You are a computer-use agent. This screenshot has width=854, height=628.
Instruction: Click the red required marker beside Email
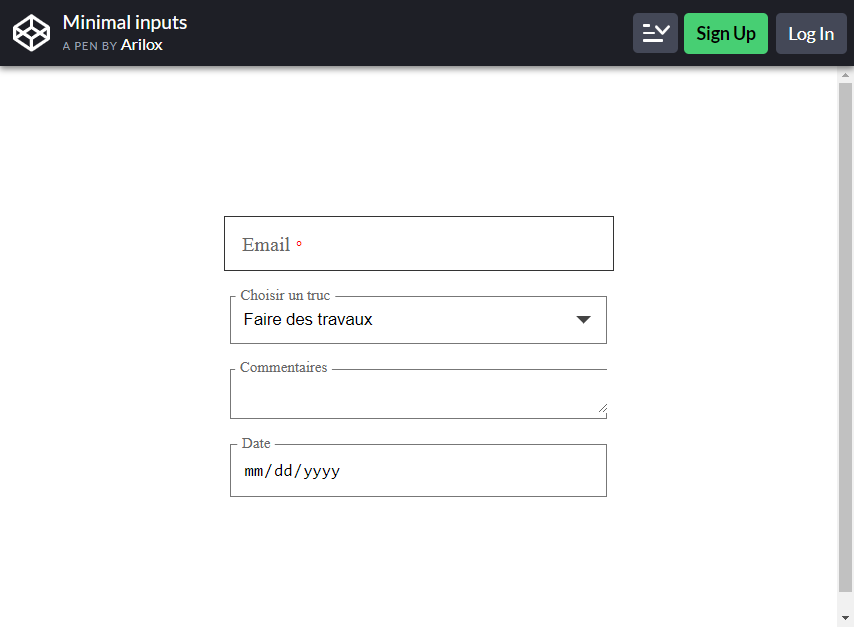pyautogui.click(x=299, y=243)
